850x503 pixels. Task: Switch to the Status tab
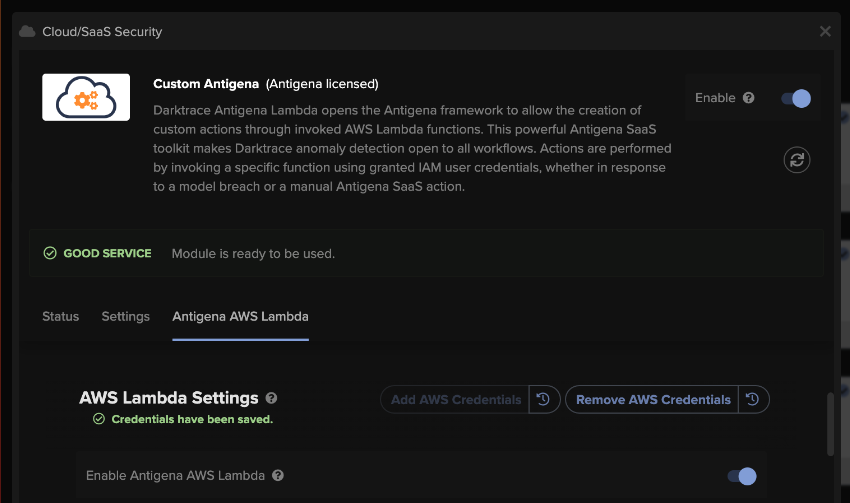tap(61, 317)
